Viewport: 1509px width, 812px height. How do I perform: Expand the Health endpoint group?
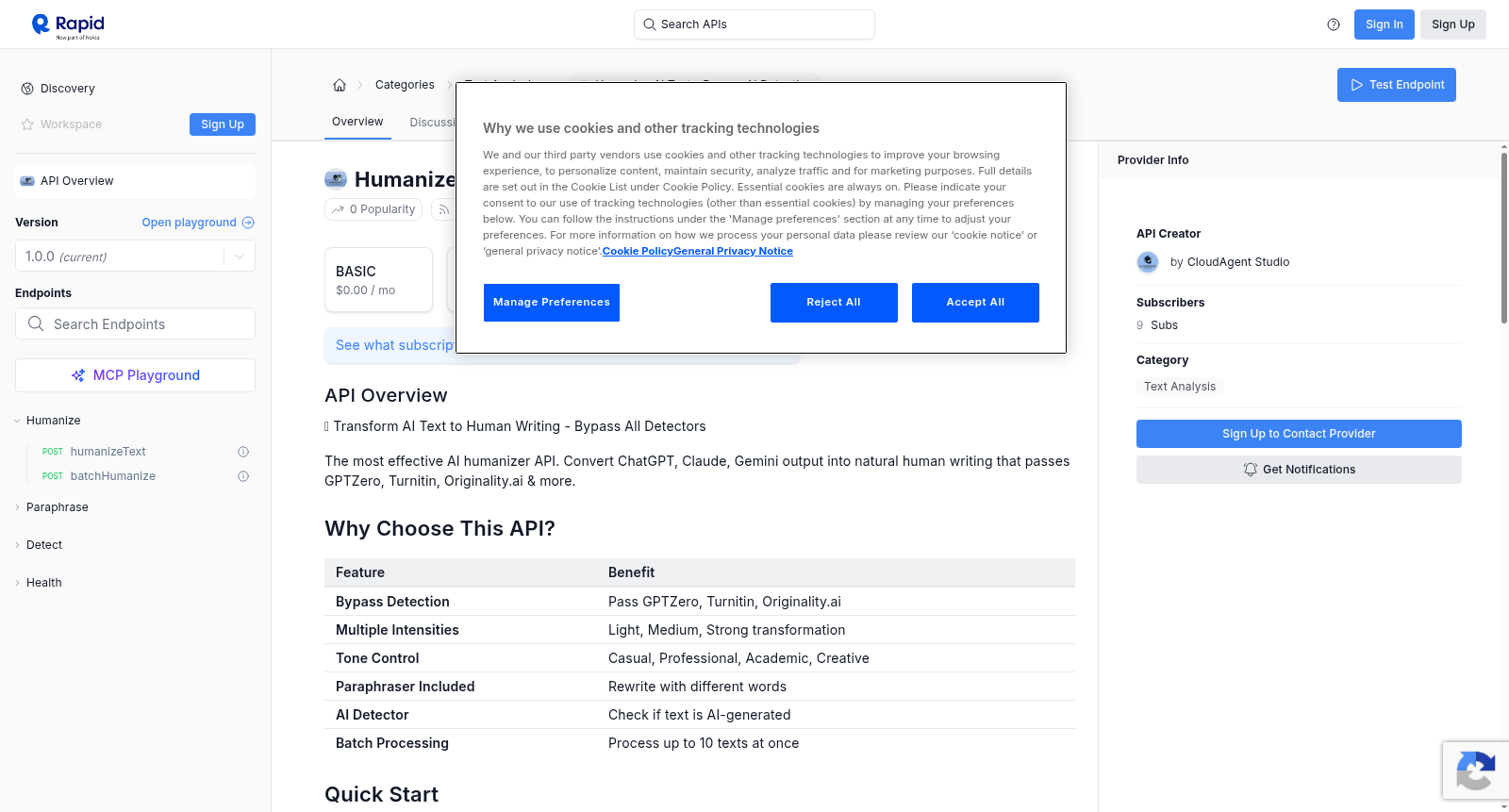pyautogui.click(x=17, y=583)
